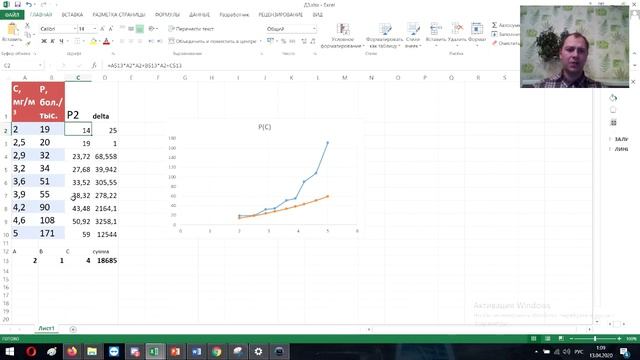Viewport: 640px width, 360px height.
Task: Click cell containing sum 18685
Action: 105,260
